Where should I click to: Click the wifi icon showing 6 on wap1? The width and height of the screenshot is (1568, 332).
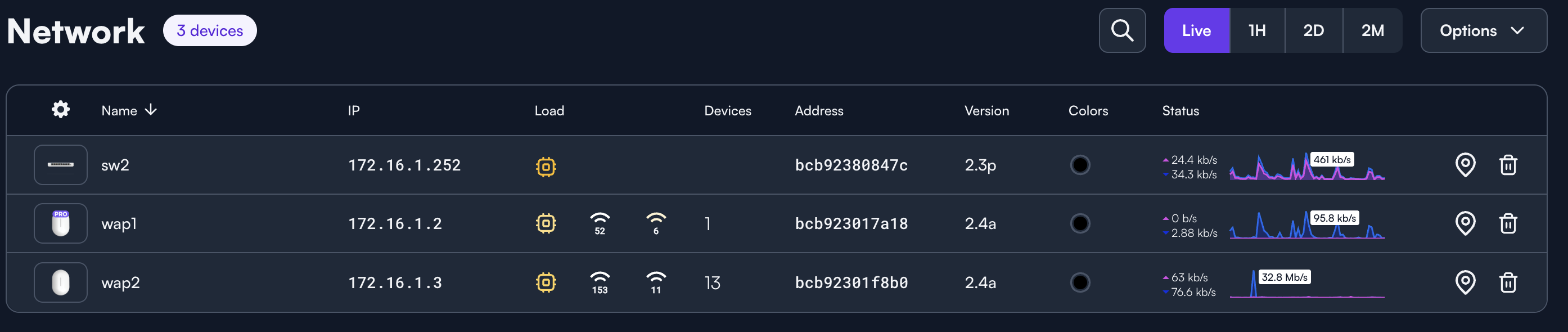point(656,223)
